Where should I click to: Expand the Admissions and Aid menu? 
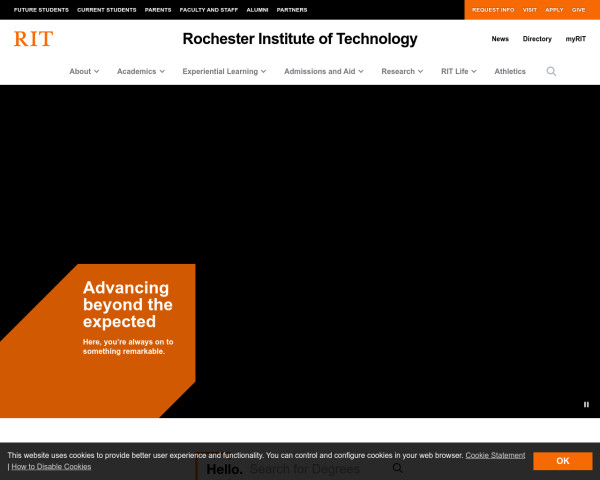[323, 72]
